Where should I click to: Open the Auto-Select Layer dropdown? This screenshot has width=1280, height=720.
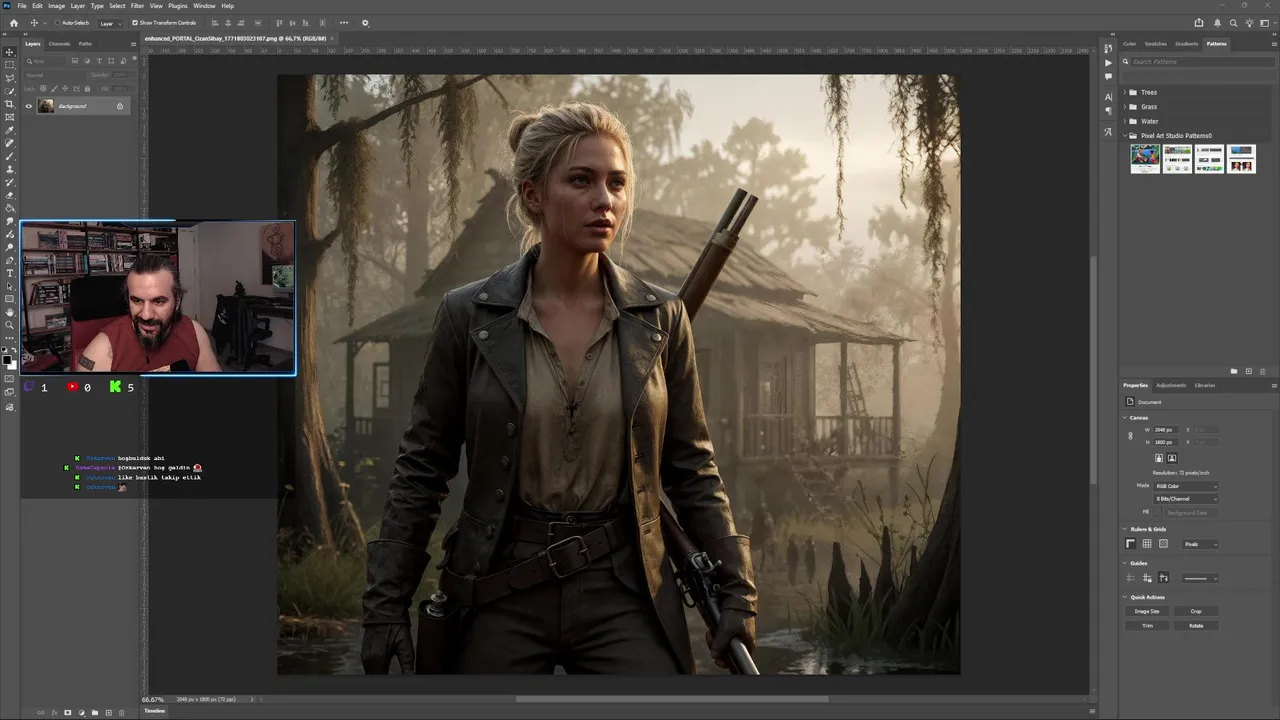tap(110, 22)
